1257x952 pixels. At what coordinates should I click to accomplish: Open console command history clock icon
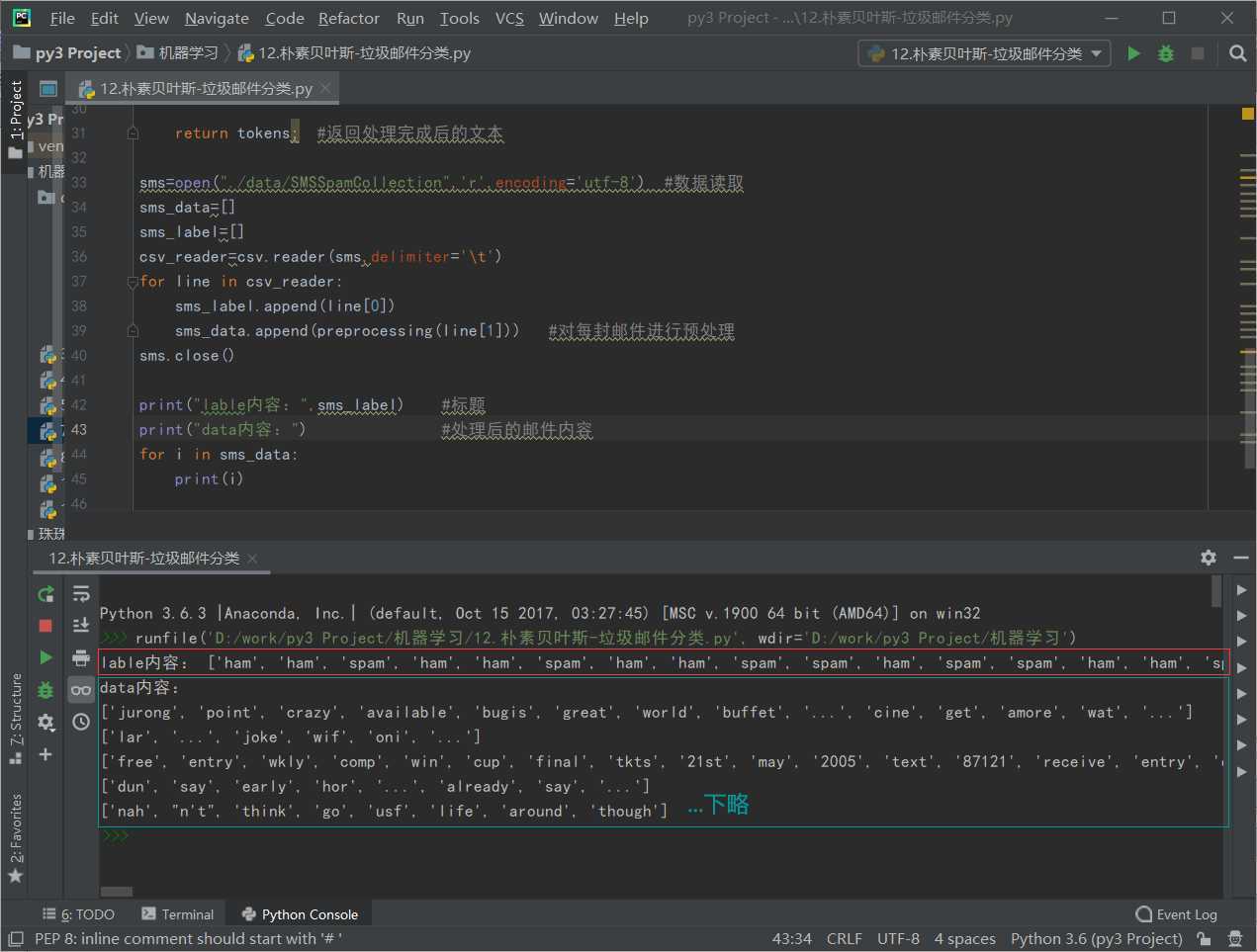tap(81, 722)
